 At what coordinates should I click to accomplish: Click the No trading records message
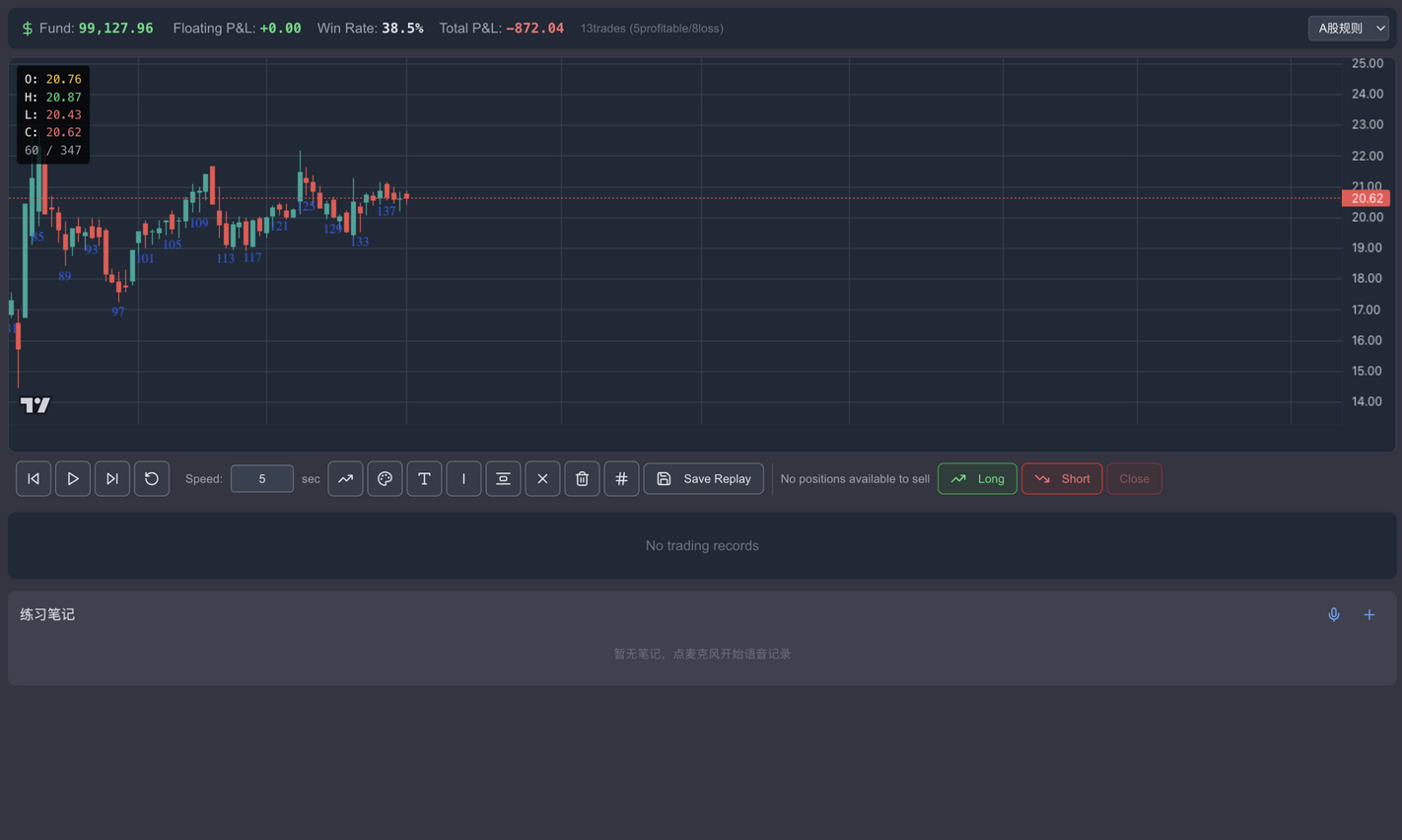[x=702, y=545]
